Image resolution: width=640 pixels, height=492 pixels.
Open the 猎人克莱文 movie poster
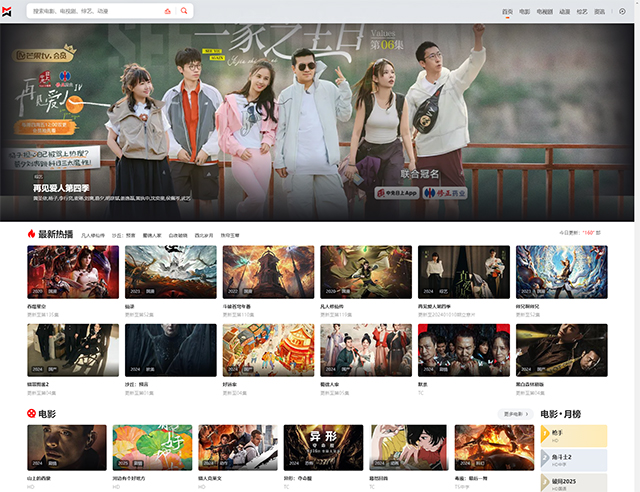click(238, 447)
